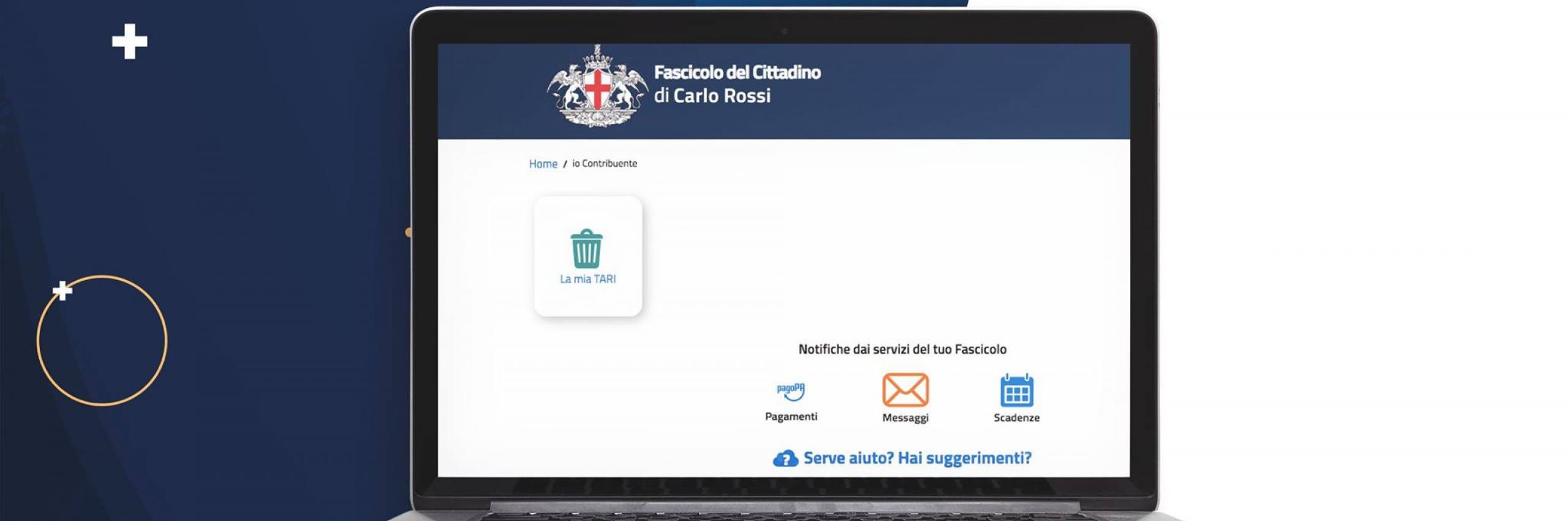The image size is (1568, 521).
Task: Select the 'io Contribuente' breadcrumb text
Action: point(605,163)
